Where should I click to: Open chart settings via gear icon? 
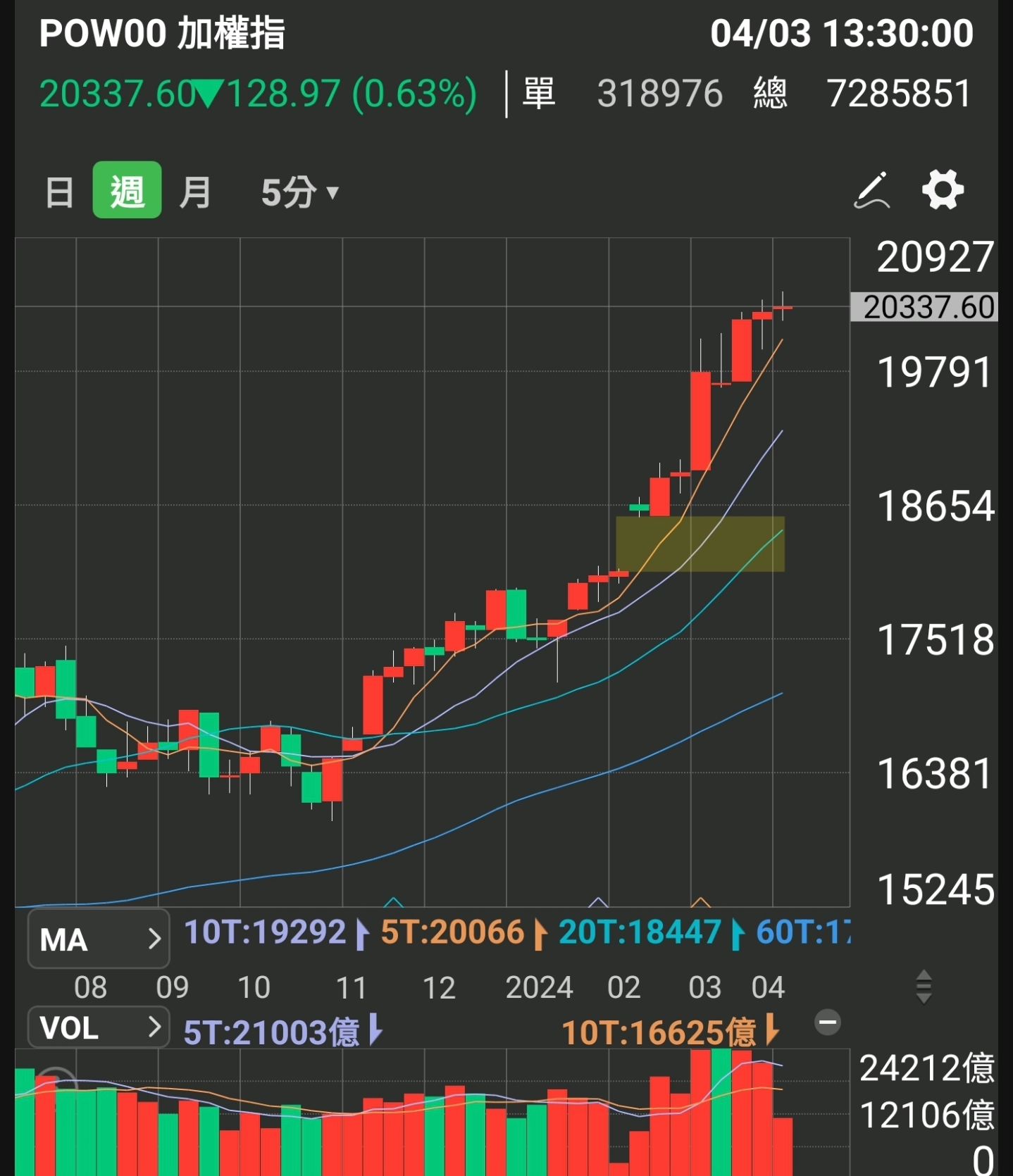(943, 189)
